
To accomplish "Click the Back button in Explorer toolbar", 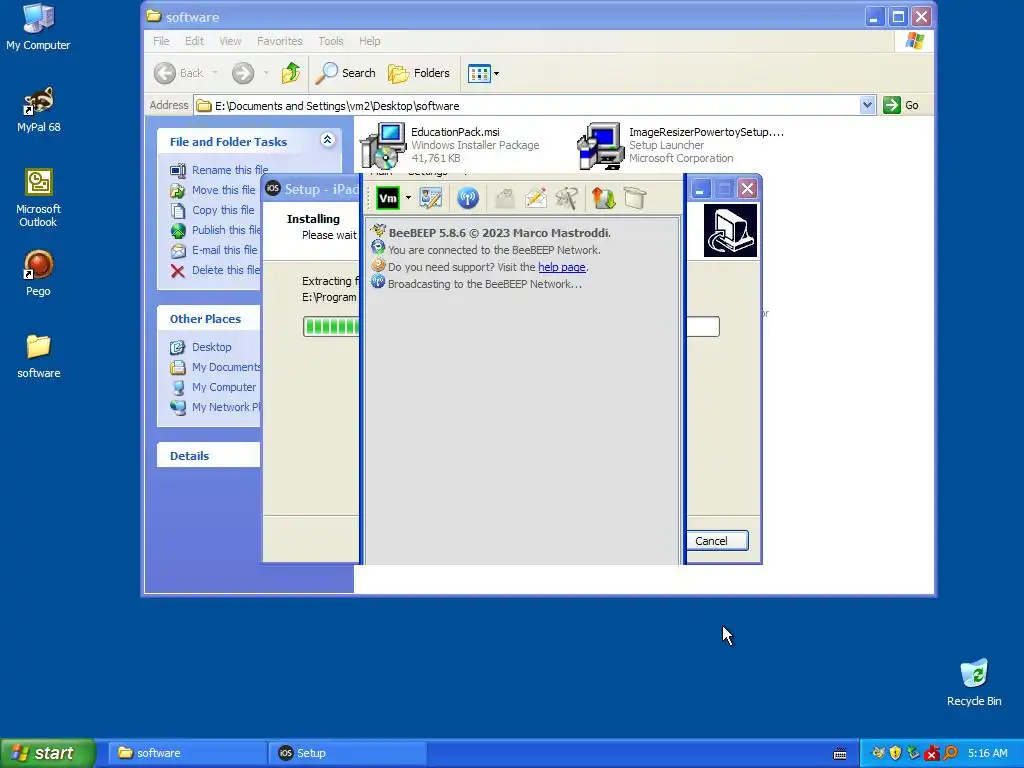I will 178,73.
